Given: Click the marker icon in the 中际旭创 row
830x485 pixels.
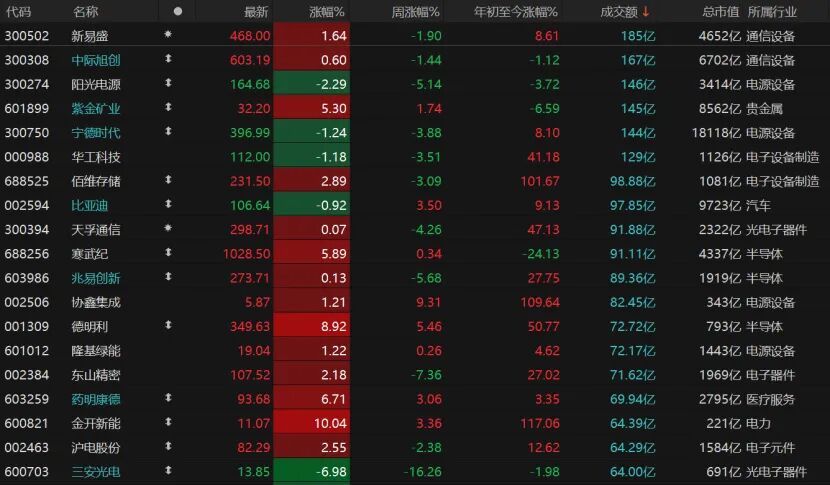Looking at the screenshot, I should 168,59.
